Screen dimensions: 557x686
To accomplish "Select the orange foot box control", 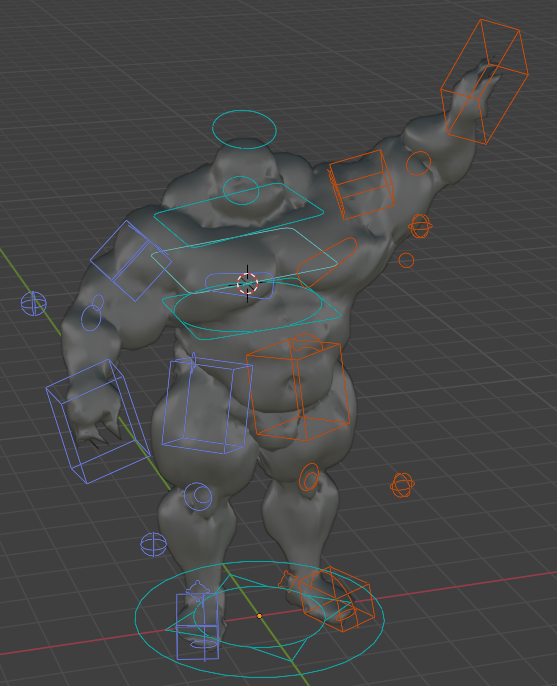I will (x=336, y=599).
